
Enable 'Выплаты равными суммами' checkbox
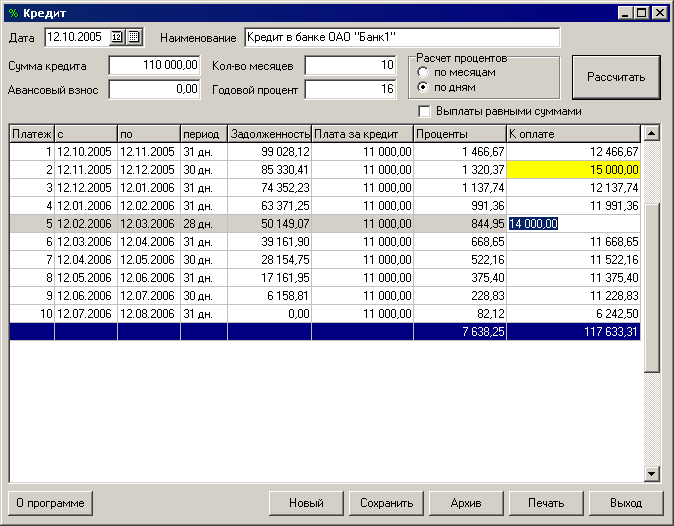click(424, 111)
